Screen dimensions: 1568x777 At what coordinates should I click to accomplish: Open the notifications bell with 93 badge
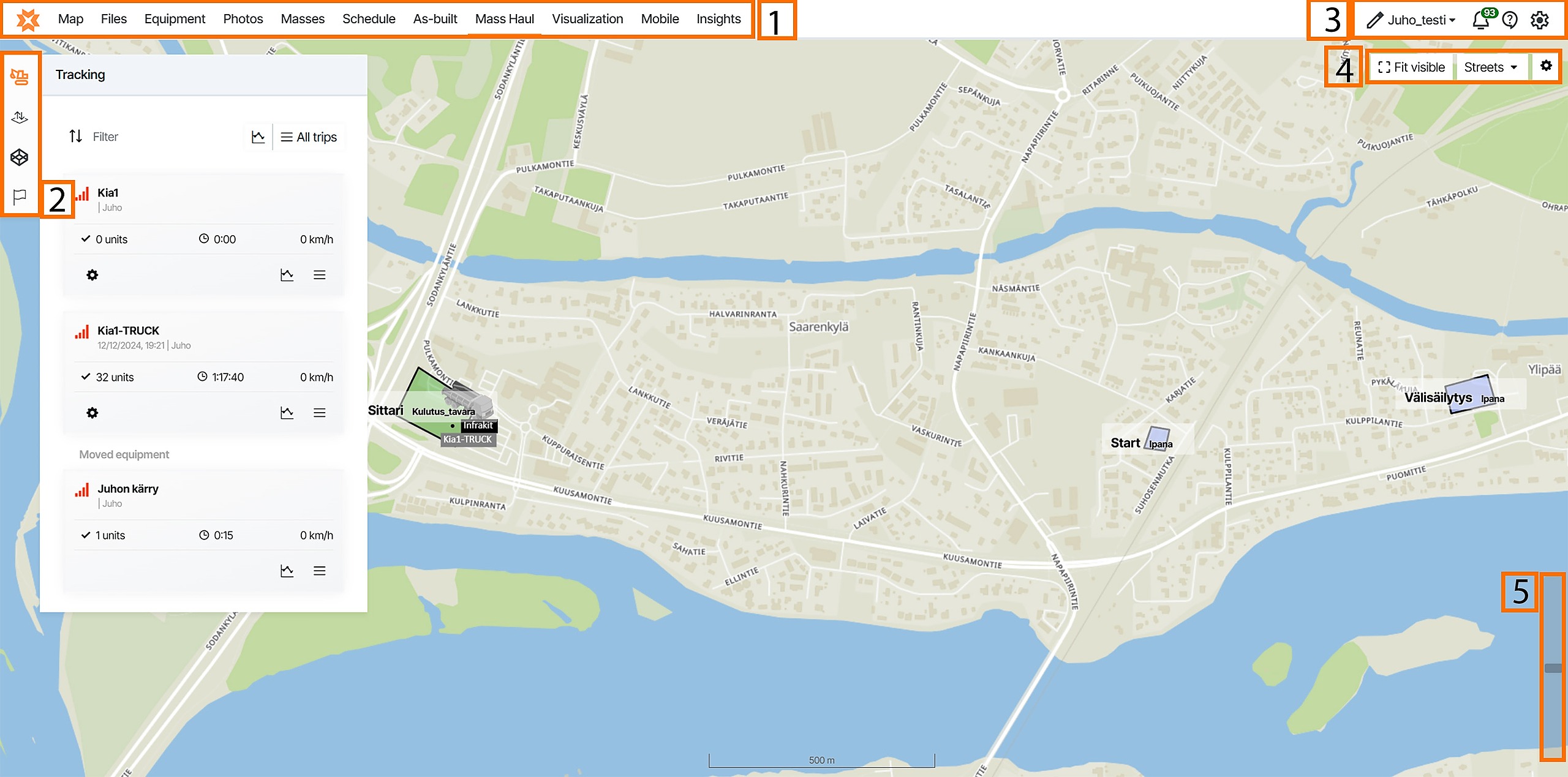pos(1481,20)
